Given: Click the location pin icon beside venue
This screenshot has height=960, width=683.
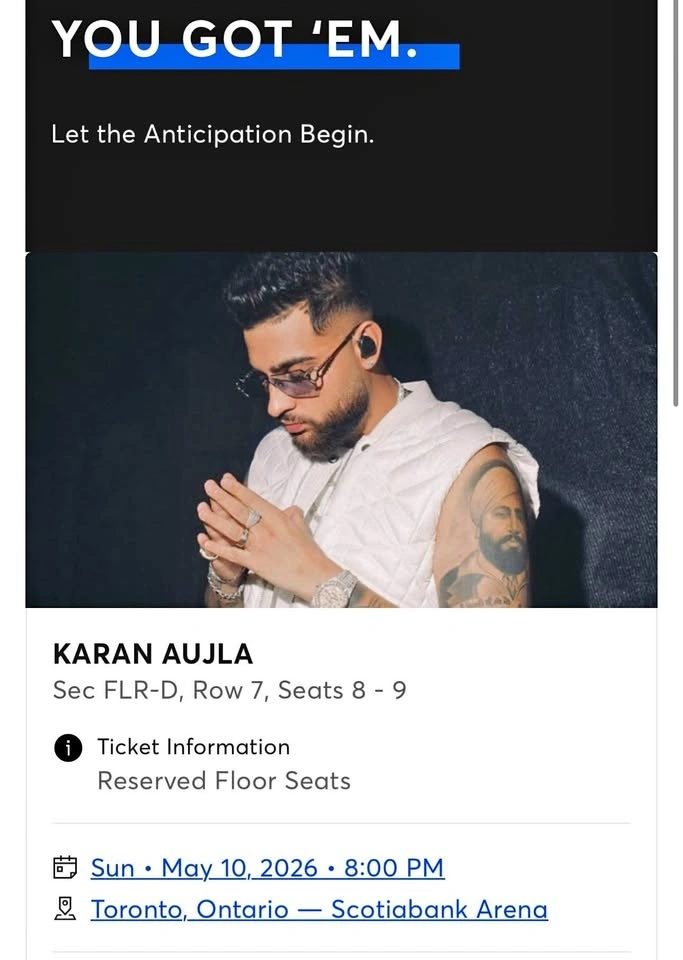Looking at the screenshot, I should [65, 909].
